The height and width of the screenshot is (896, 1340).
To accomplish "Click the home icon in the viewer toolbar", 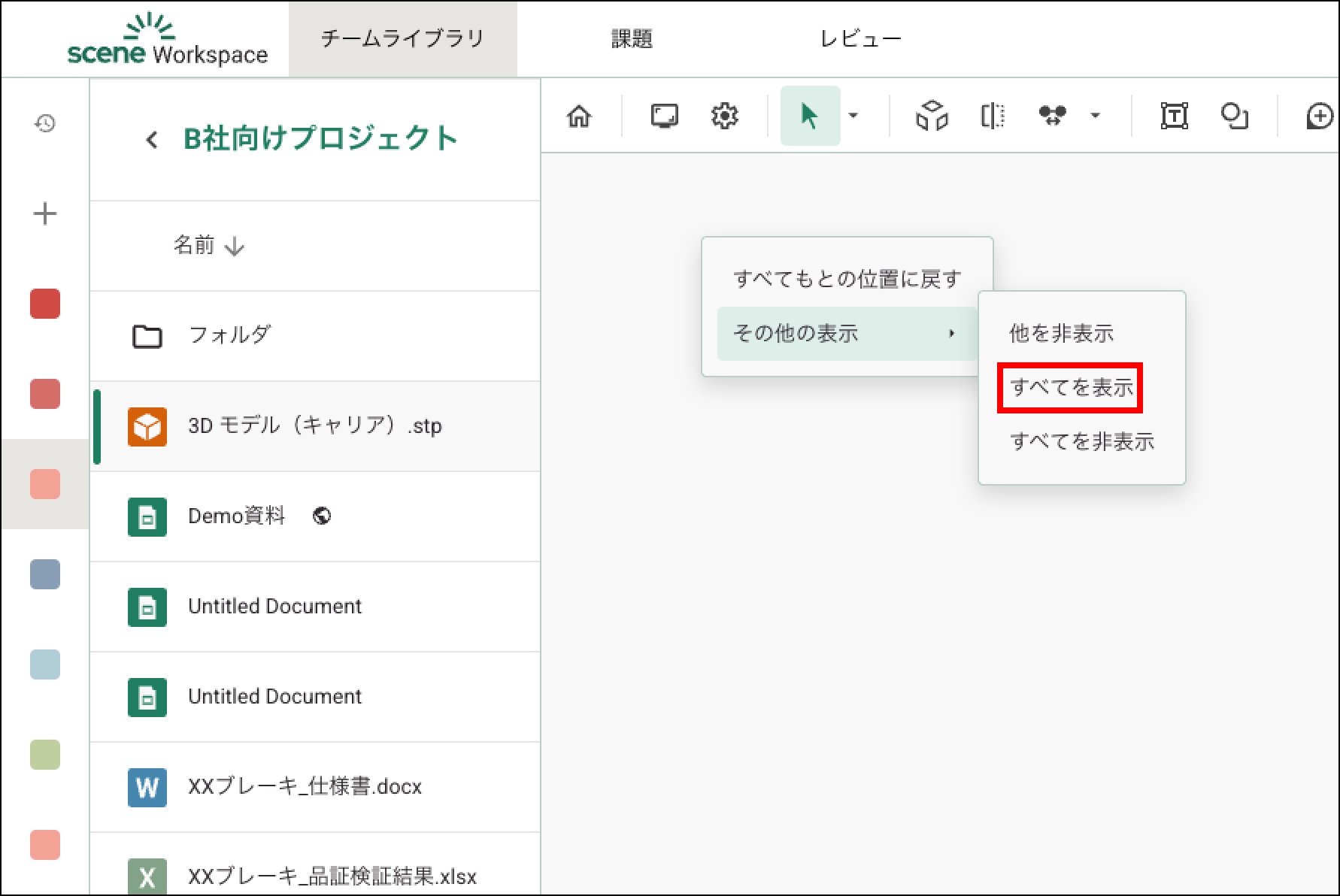I will pos(579,117).
